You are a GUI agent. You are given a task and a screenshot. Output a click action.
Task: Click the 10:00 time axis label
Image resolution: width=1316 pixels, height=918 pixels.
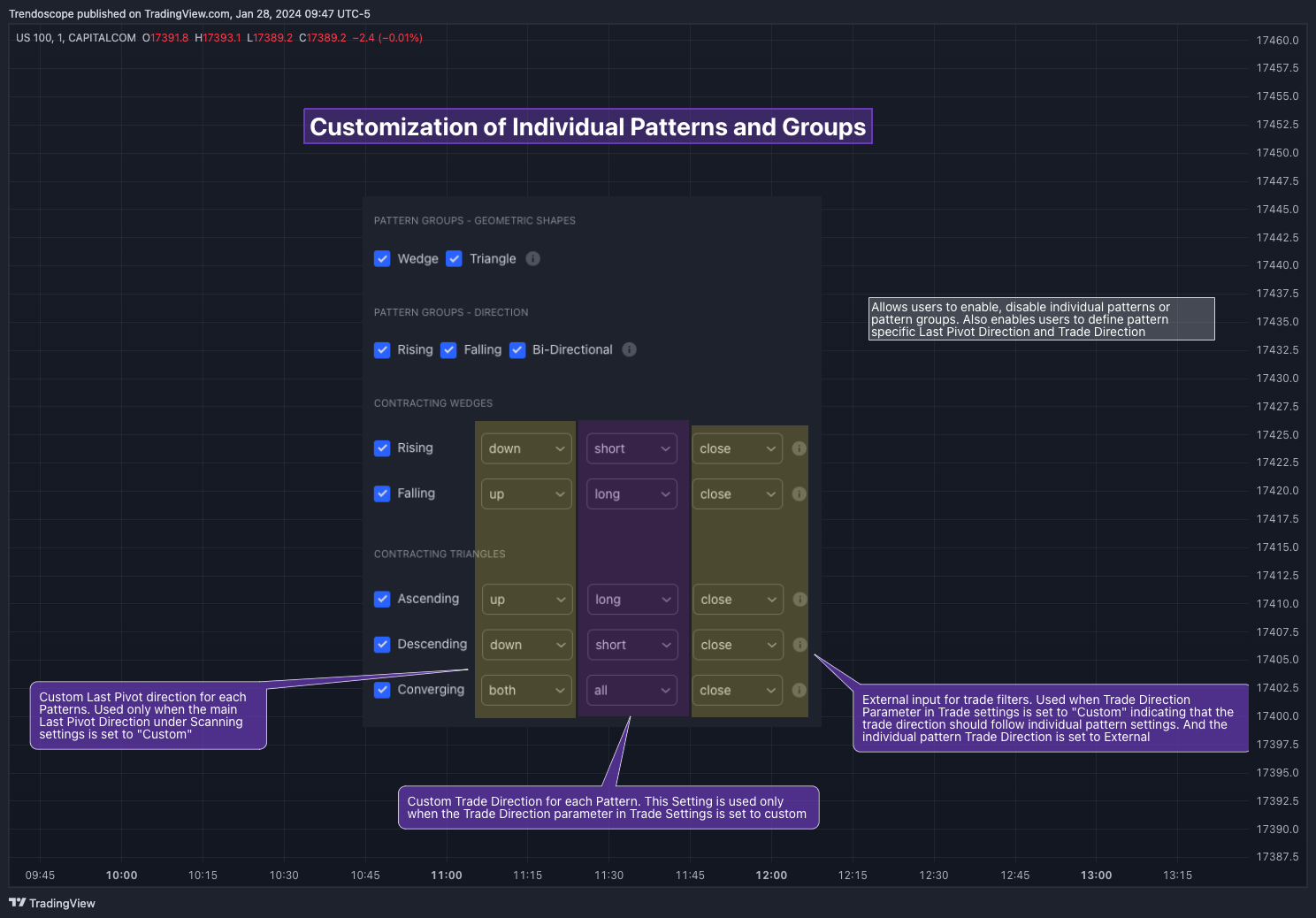tap(121, 876)
